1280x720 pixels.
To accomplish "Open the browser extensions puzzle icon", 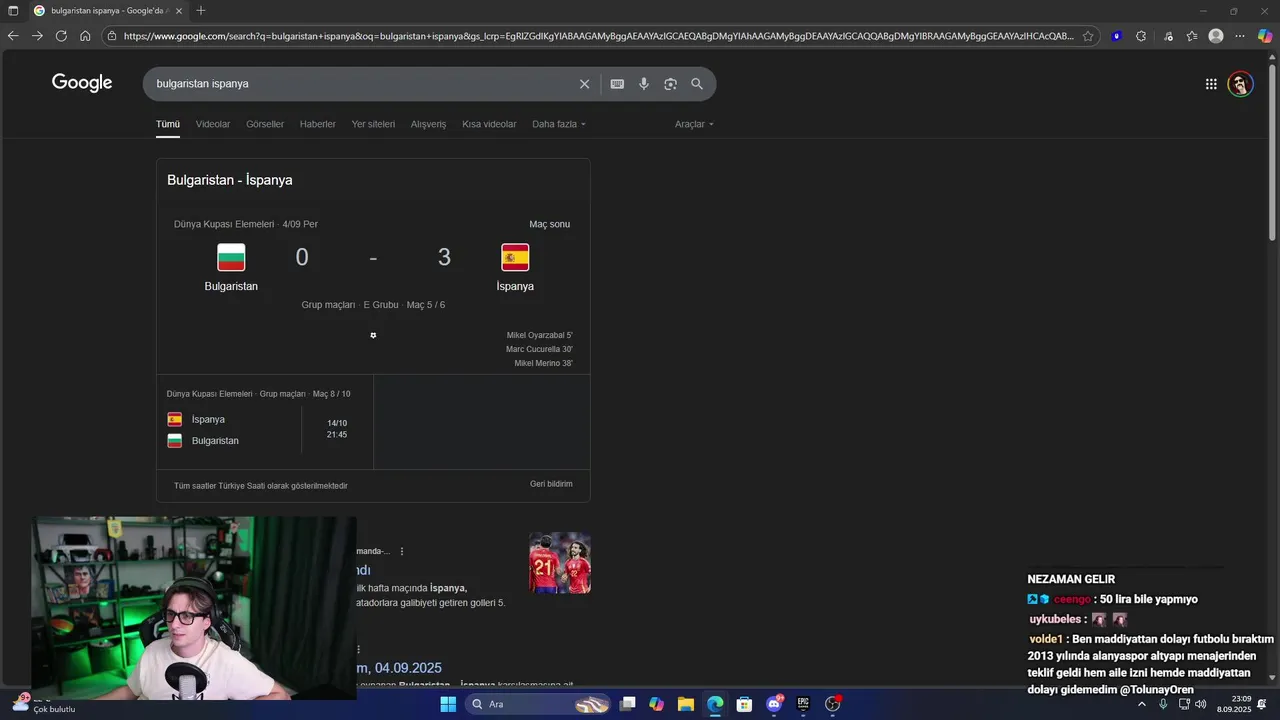I will [1141, 36].
